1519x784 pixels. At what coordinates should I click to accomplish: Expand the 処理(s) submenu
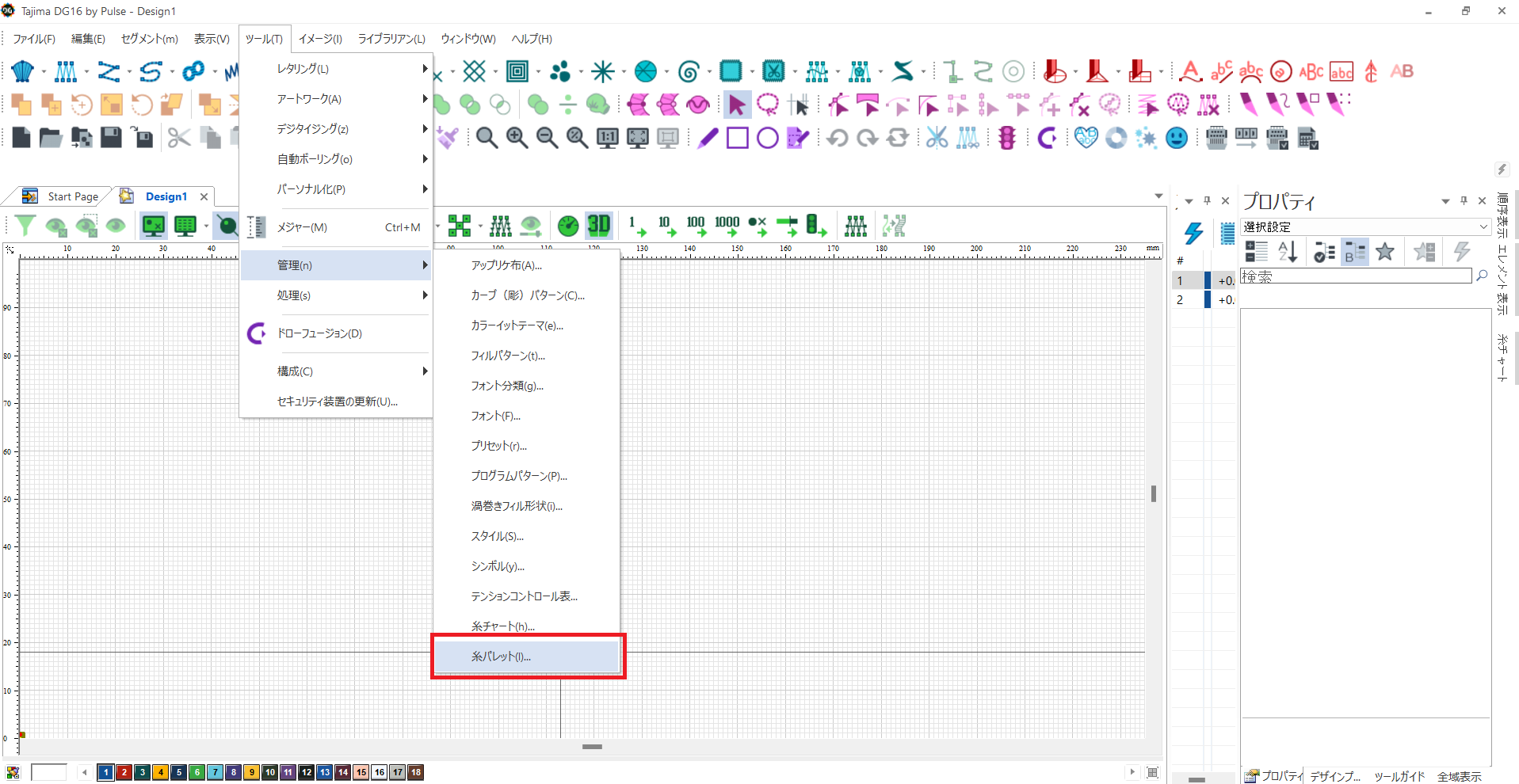[x=336, y=295]
